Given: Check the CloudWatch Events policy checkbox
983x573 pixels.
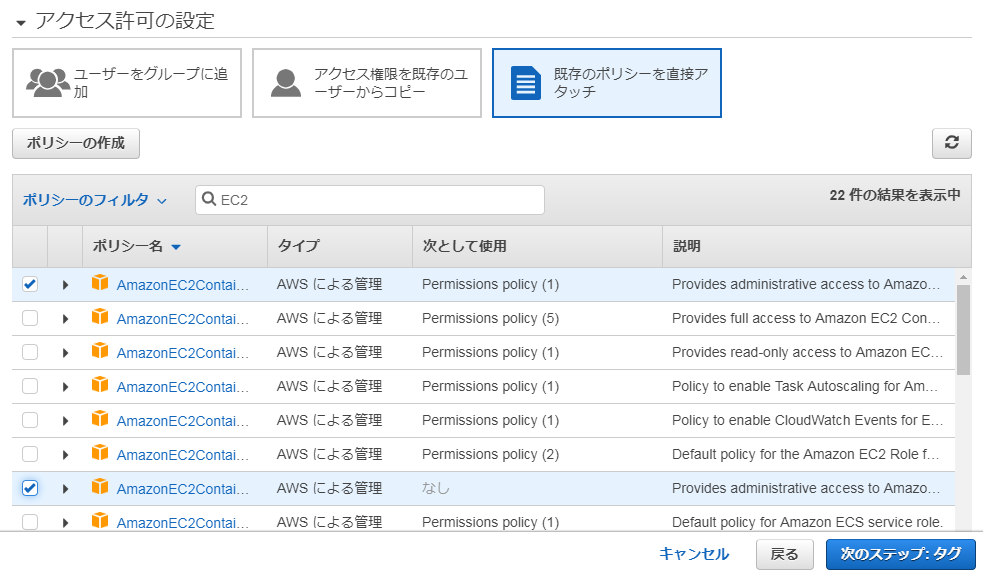Looking at the screenshot, I should point(30,419).
